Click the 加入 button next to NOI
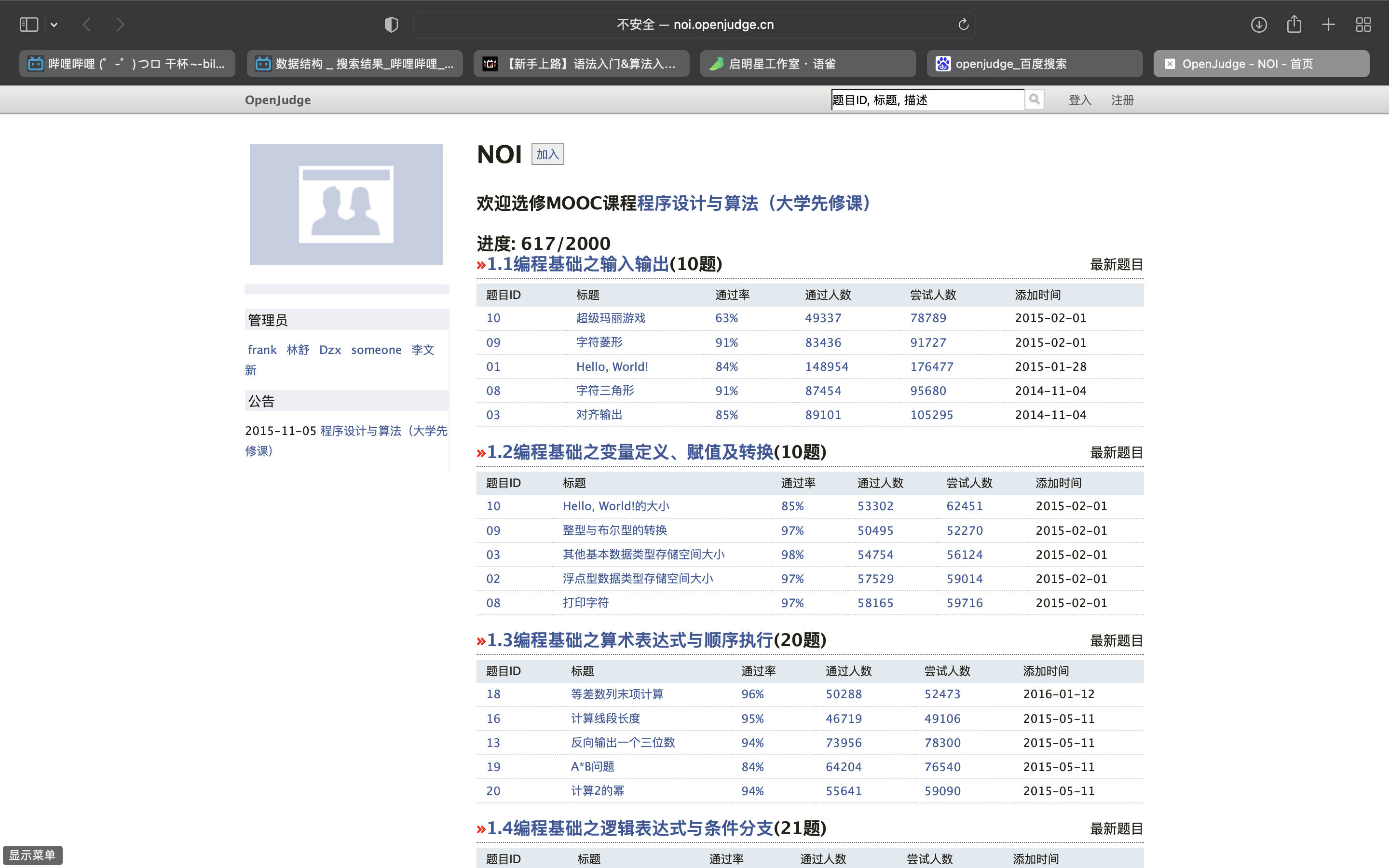Viewport: 1389px width, 868px height. (547, 154)
